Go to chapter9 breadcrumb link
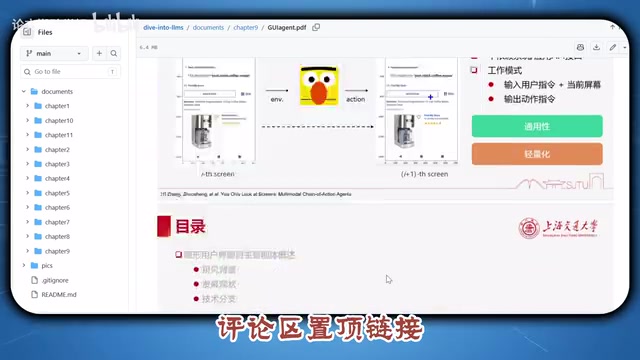 tap(245, 27)
